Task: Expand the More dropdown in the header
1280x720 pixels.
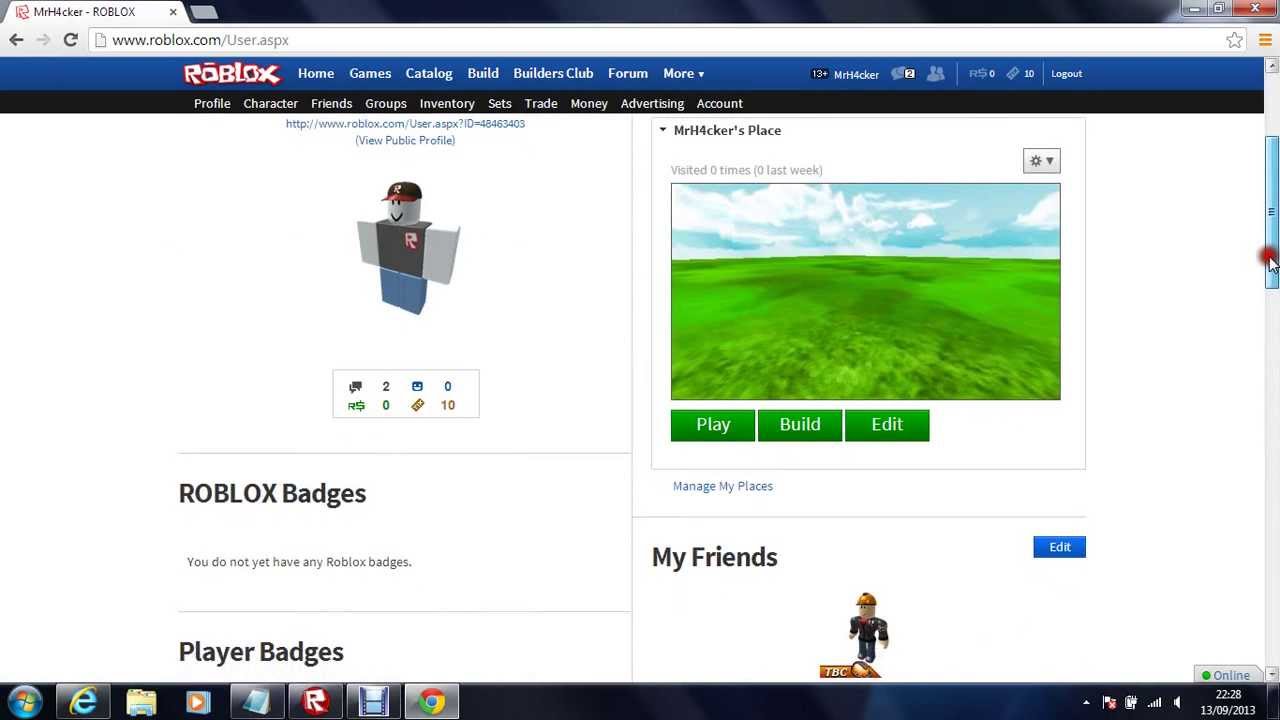Action: point(683,74)
